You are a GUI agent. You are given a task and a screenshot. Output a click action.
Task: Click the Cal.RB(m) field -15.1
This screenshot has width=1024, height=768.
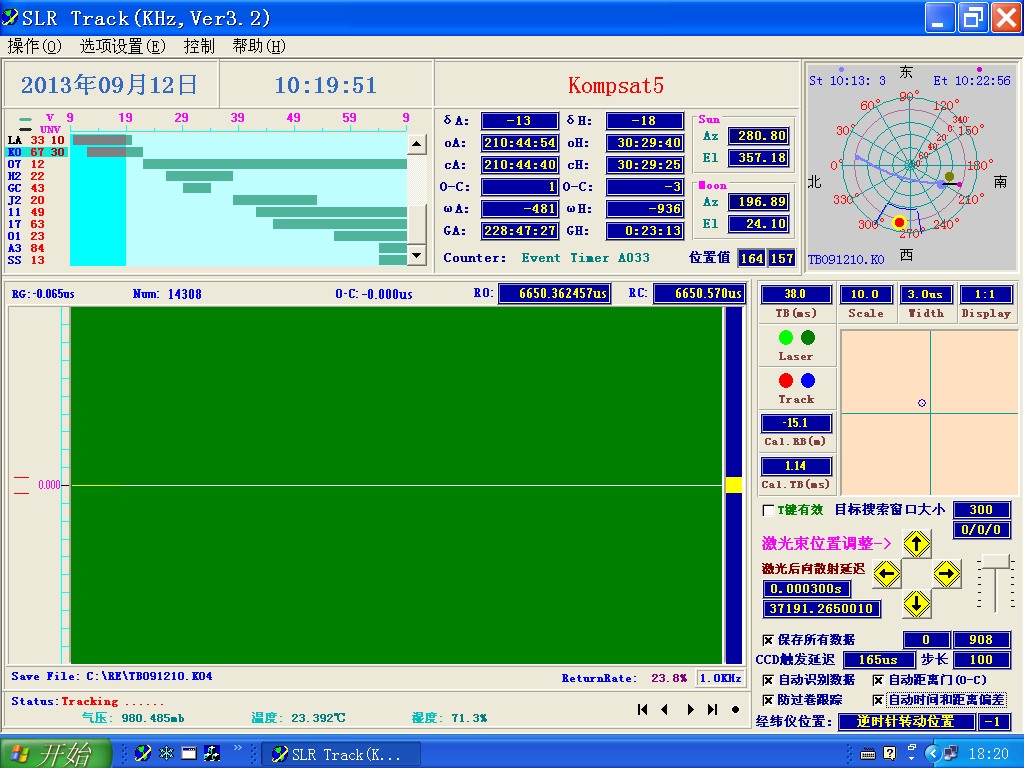[x=795, y=423]
